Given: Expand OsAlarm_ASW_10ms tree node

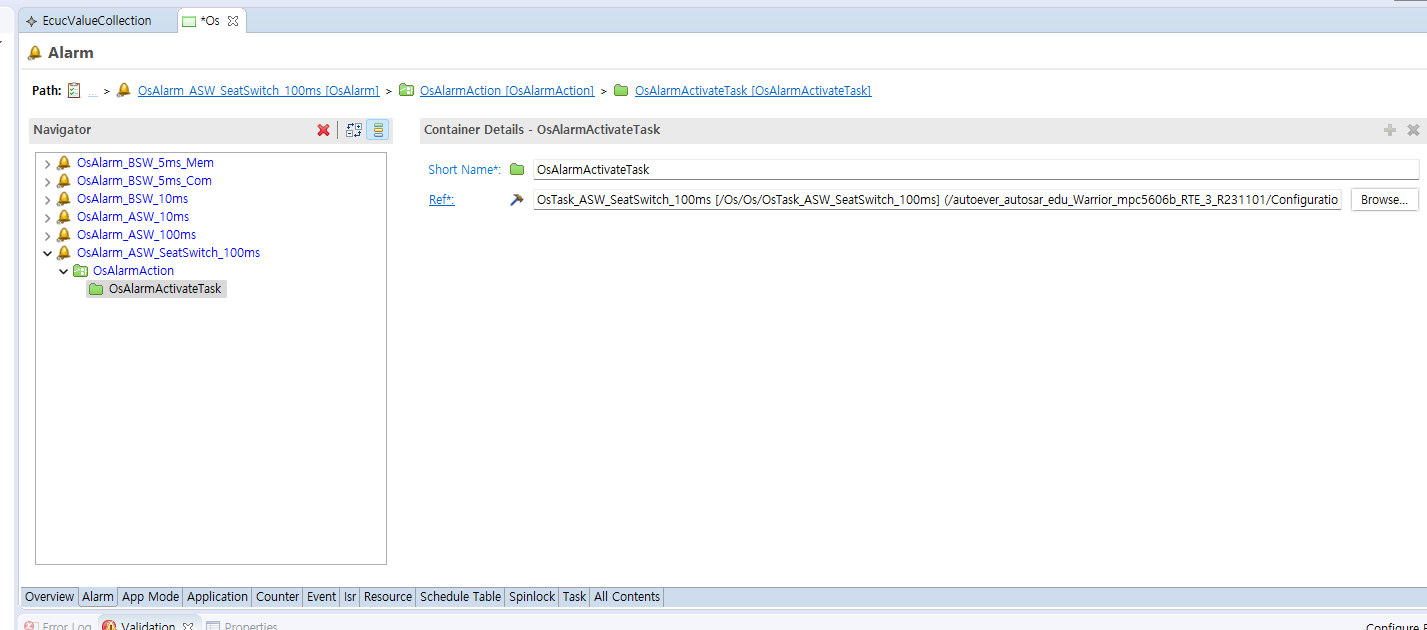Looking at the screenshot, I should click(47, 217).
